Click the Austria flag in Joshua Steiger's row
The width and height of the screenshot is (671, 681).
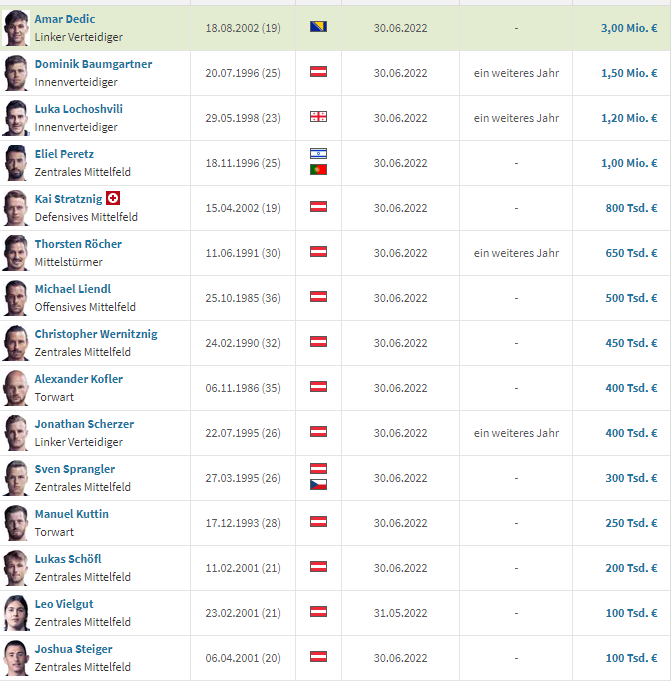pos(318,657)
